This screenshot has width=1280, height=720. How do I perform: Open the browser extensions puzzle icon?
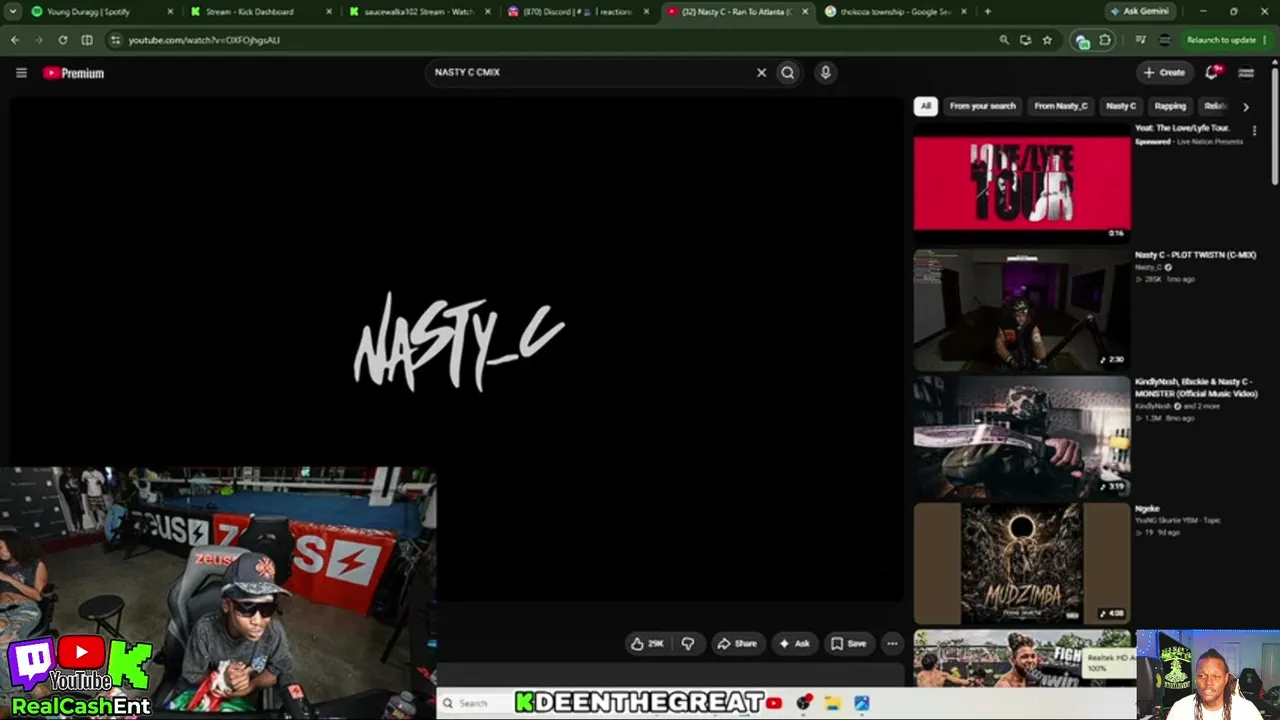point(1105,40)
